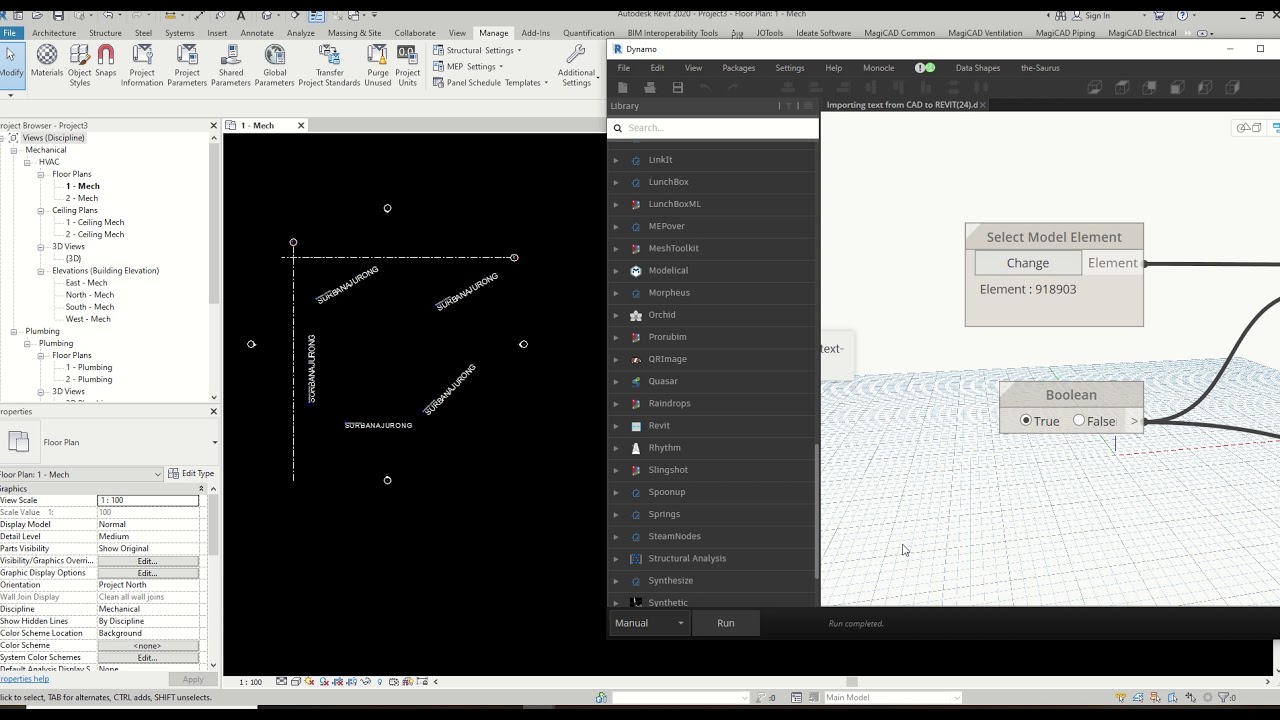Collapse the Mechanical node in Project Browser
Image resolution: width=1280 pixels, height=720 pixels.
click(14, 150)
